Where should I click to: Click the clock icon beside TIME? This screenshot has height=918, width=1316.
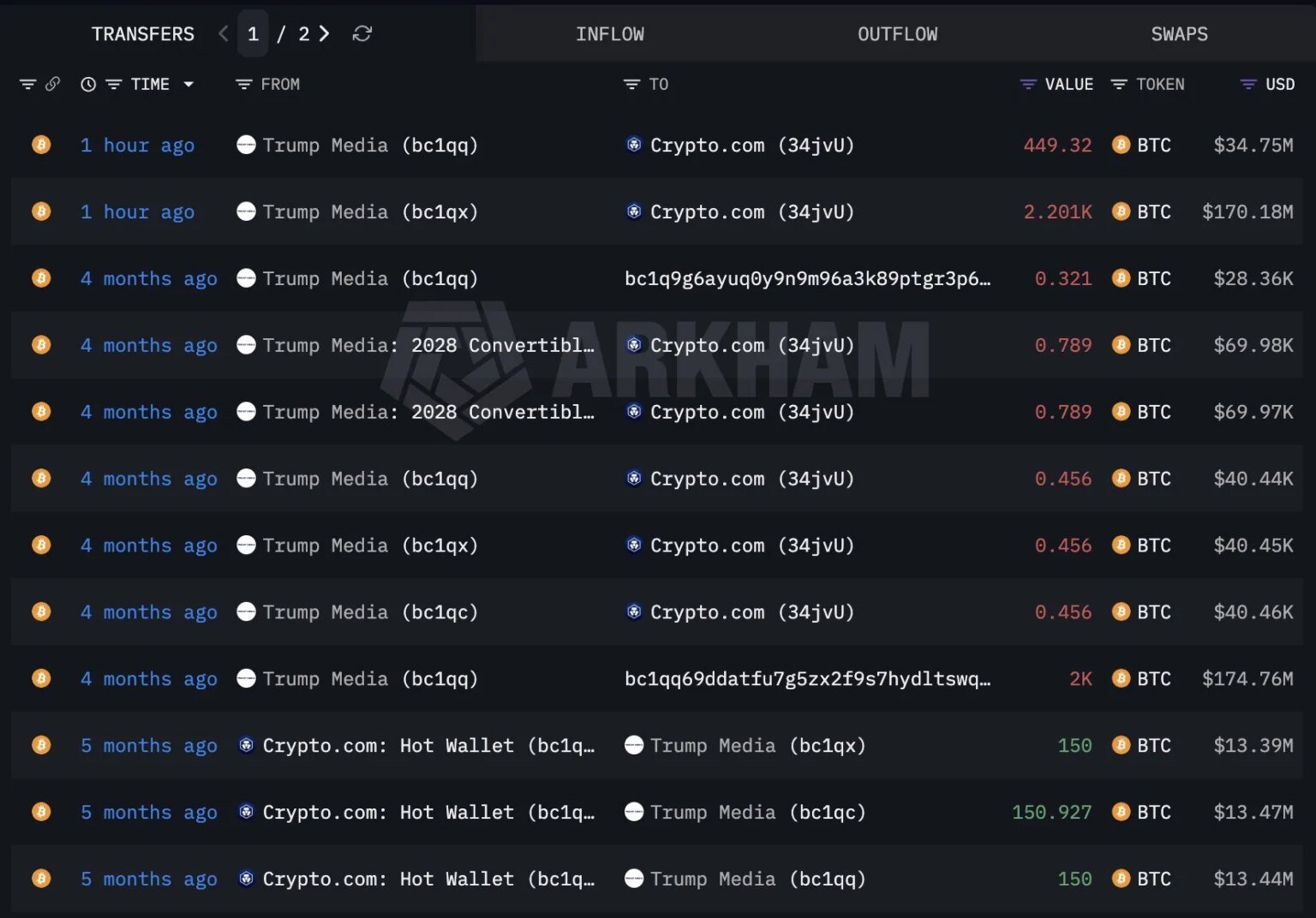pos(88,84)
